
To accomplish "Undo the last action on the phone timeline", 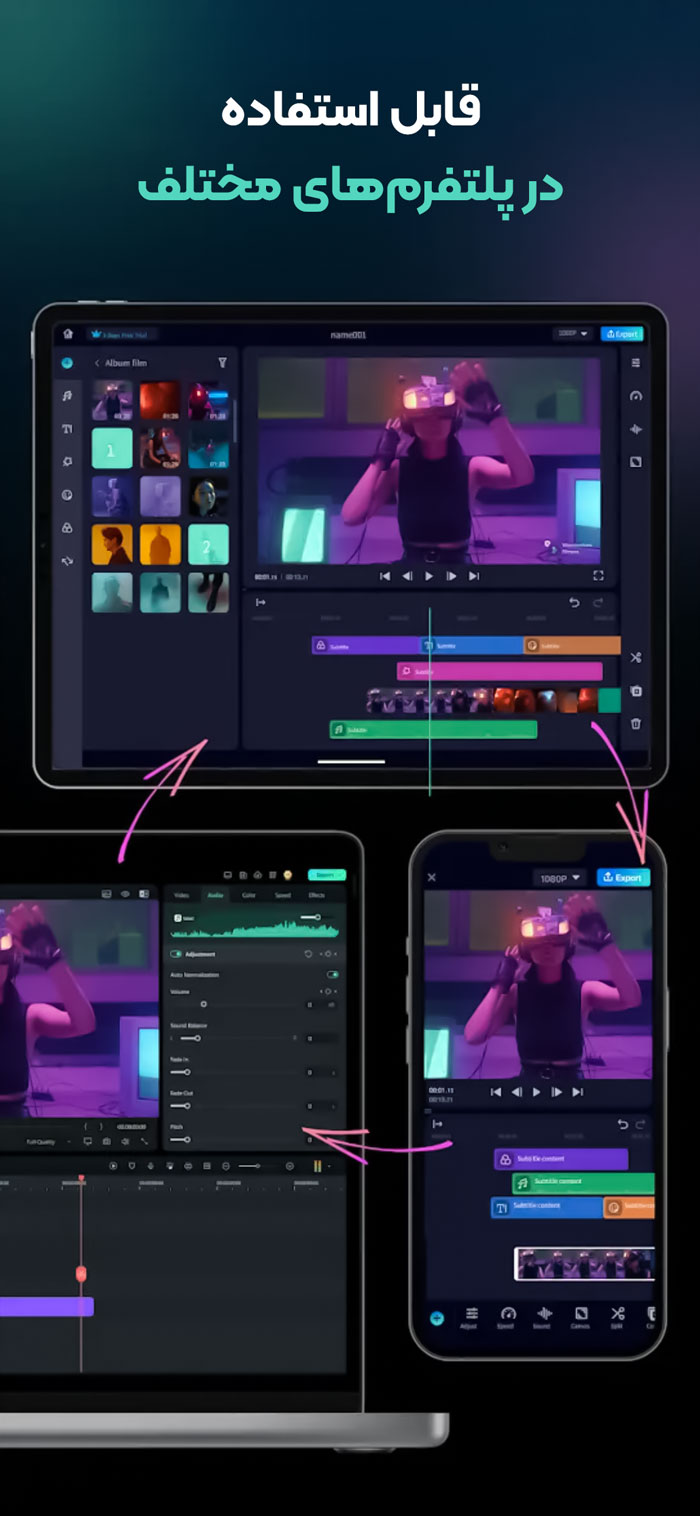I will (622, 1125).
